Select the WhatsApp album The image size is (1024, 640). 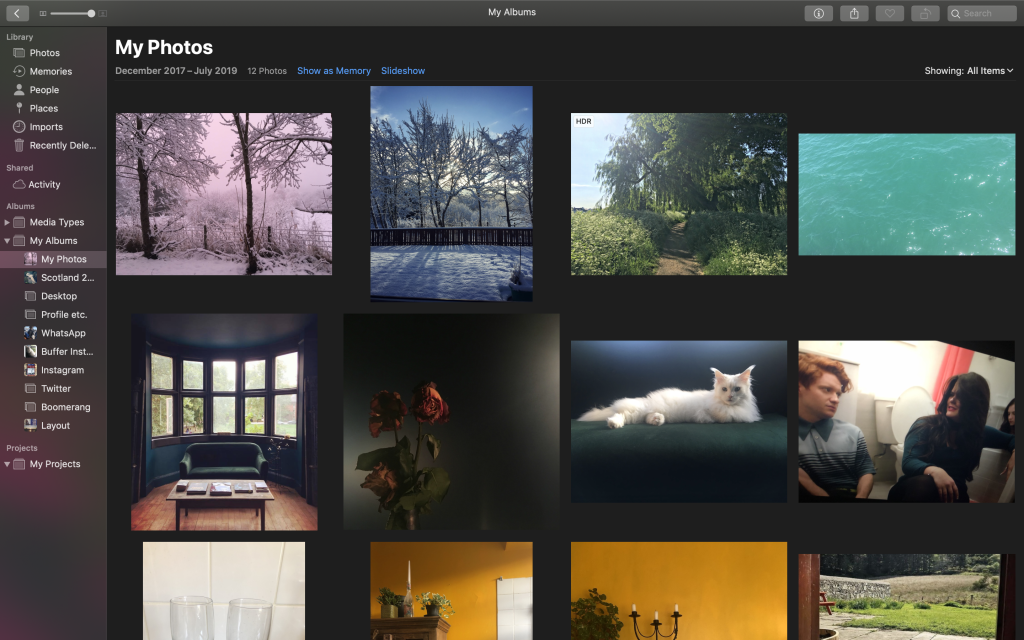point(62,333)
